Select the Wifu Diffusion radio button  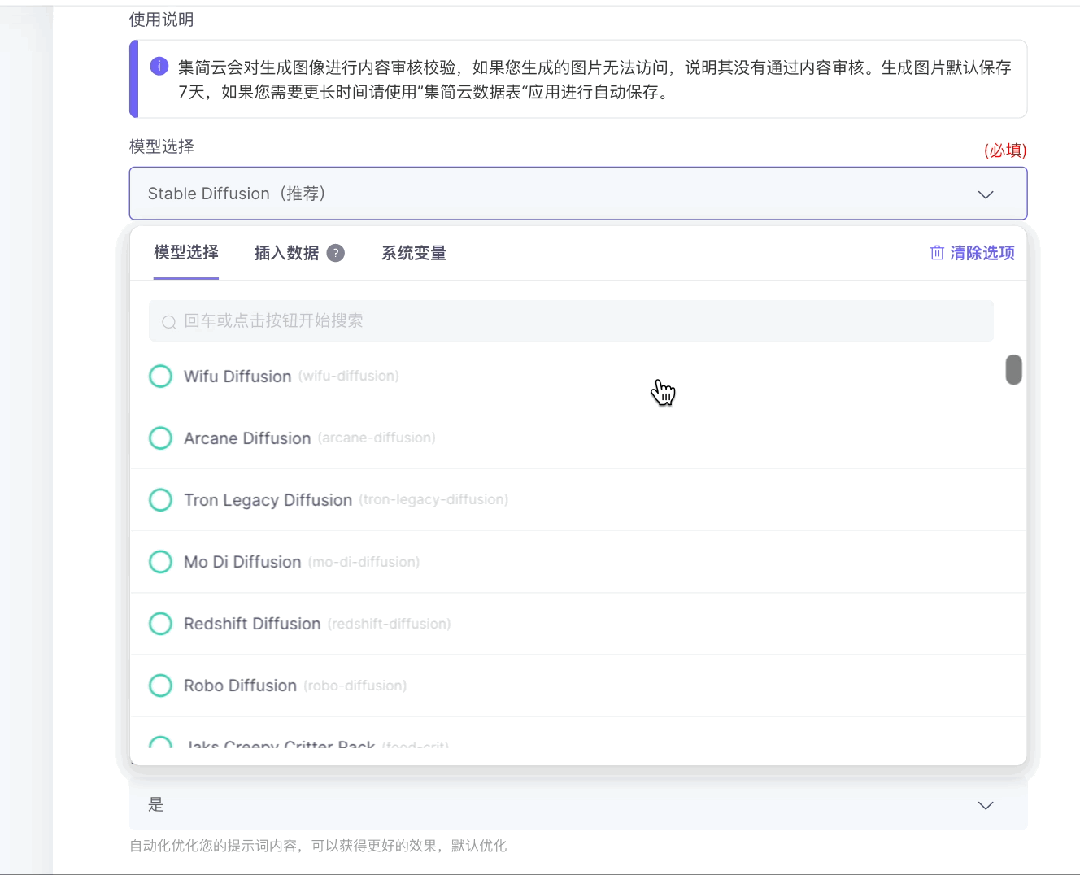click(160, 376)
